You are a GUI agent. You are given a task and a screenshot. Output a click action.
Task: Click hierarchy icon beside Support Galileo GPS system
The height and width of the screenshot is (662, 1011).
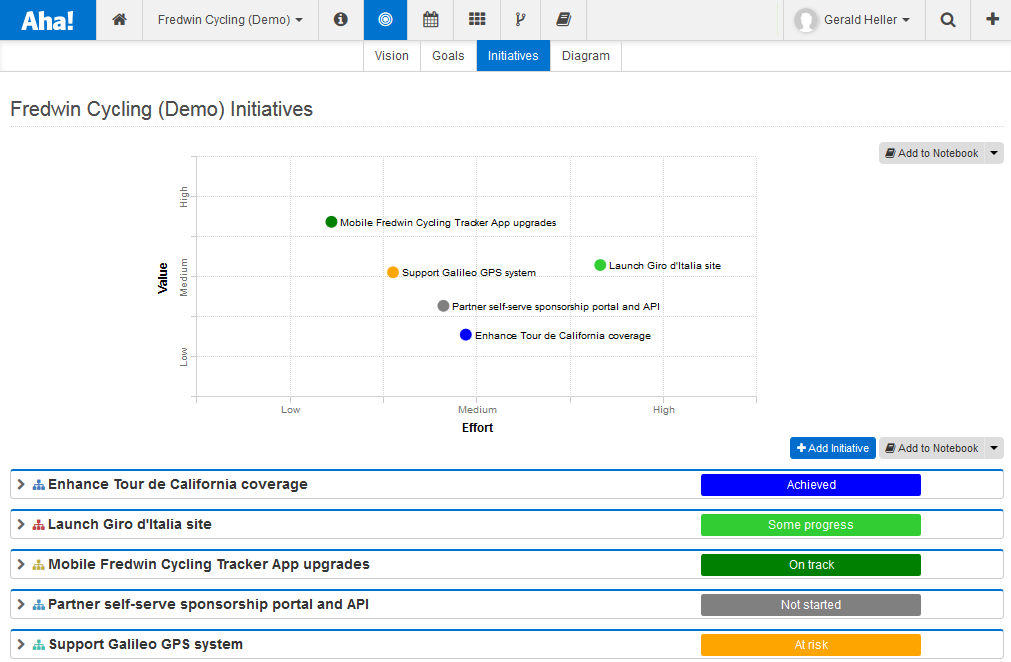click(x=39, y=645)
